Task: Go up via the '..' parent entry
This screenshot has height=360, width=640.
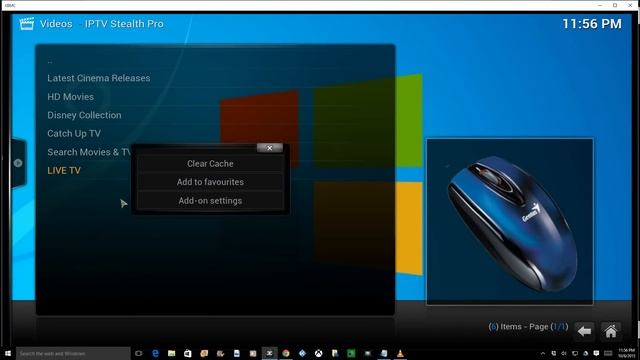Action: 50,61
